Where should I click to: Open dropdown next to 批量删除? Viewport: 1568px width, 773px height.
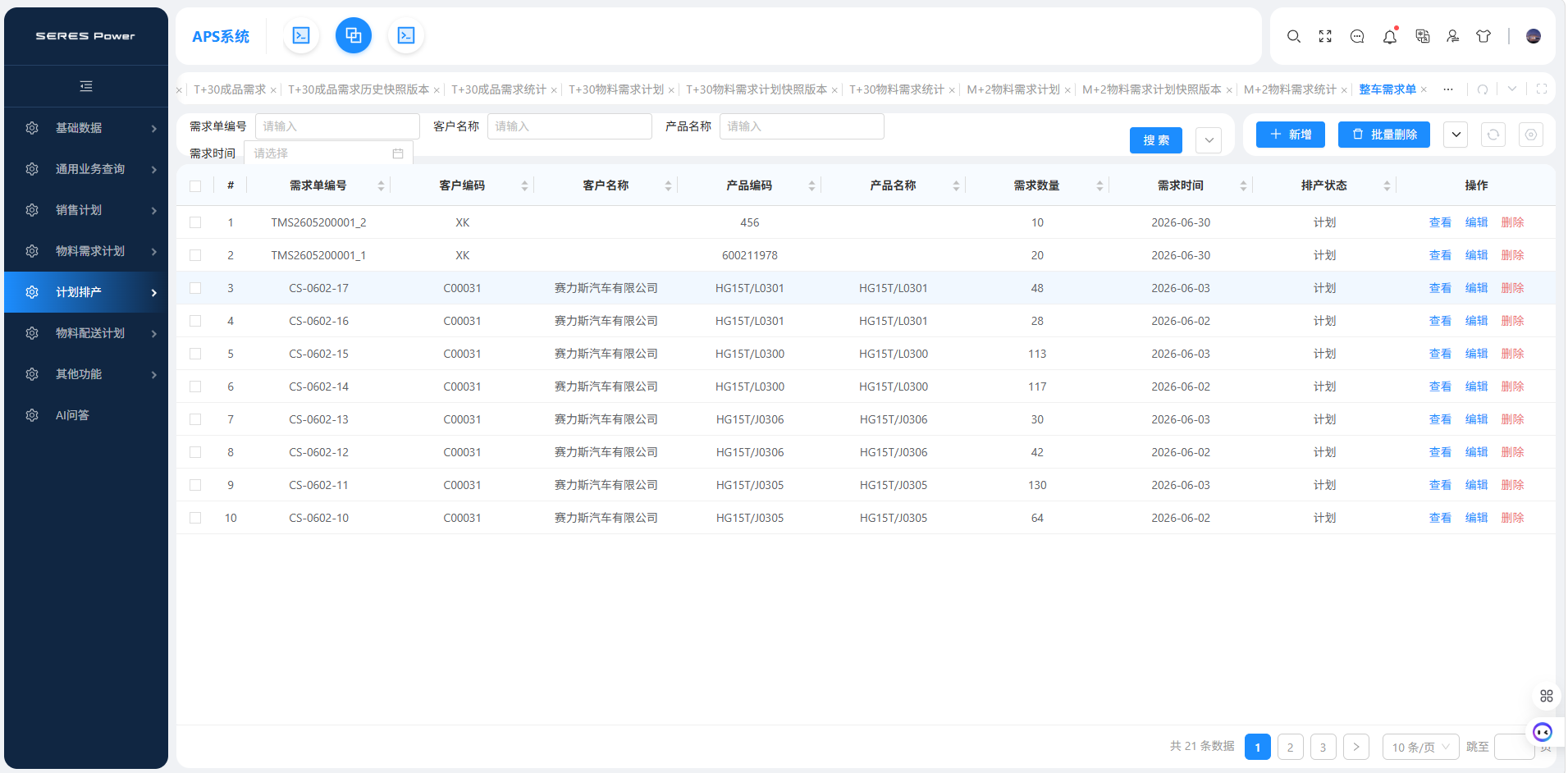[1456, 135]
